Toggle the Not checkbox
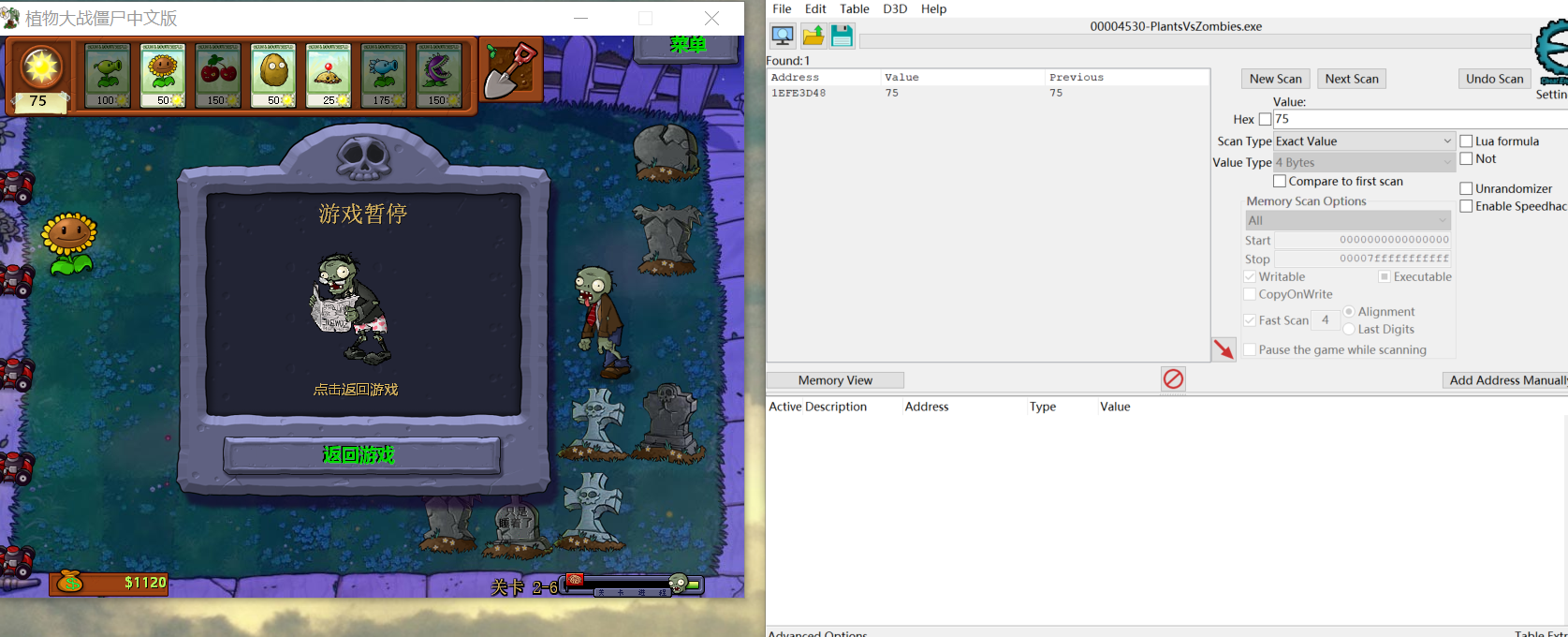Viewport: 1568px width, 637px height. click(1466, 159)
